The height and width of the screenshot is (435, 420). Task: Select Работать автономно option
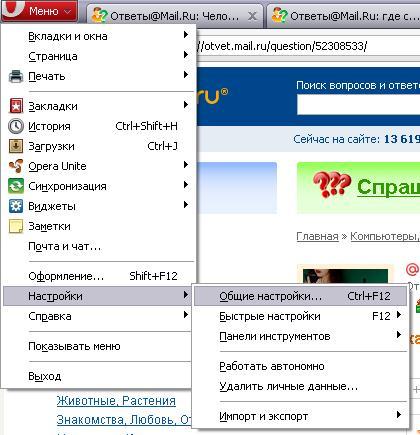pyautogui.click(x=301, y=366)
